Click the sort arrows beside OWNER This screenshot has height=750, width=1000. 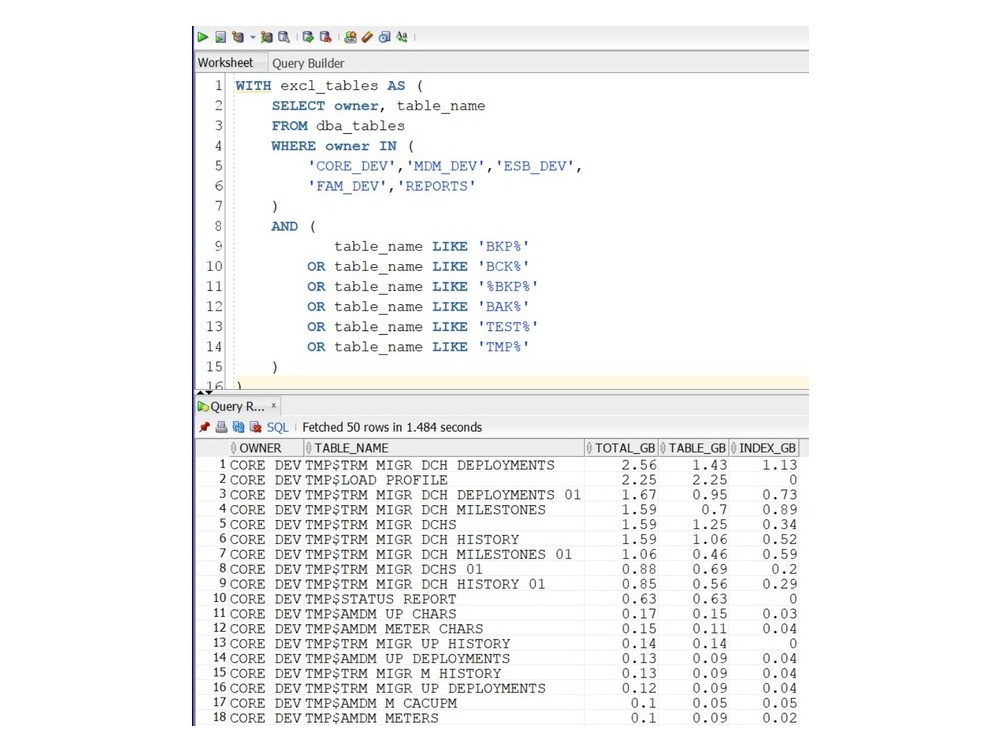point(234,448)
